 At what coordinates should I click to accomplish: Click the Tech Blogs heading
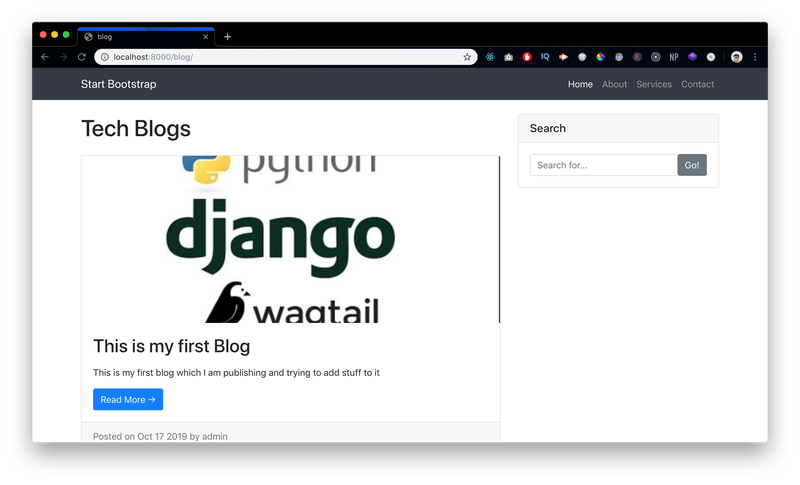[x=136, y=129]
